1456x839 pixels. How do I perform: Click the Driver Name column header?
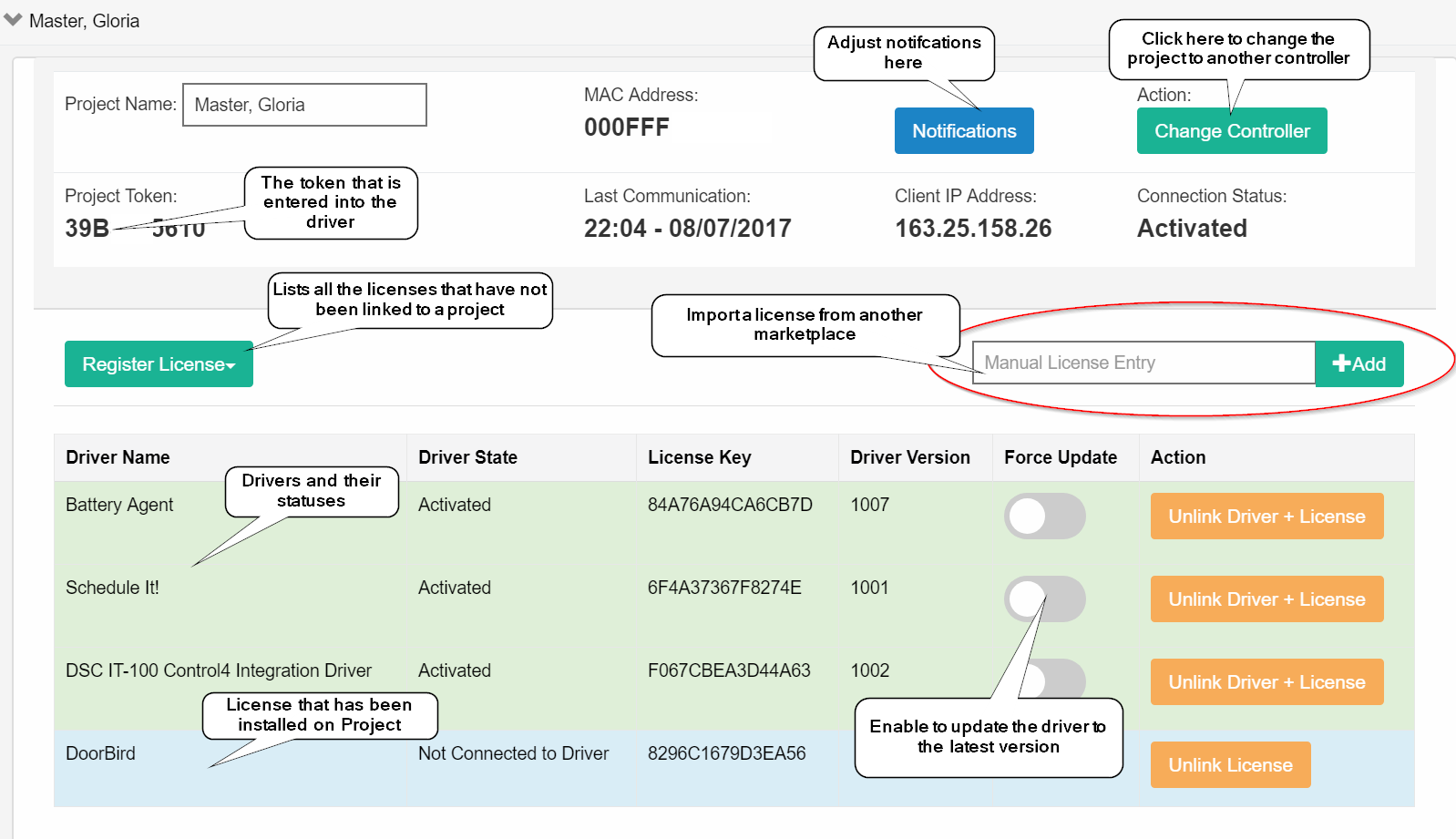pyautogui.click(x=118, y=457)
